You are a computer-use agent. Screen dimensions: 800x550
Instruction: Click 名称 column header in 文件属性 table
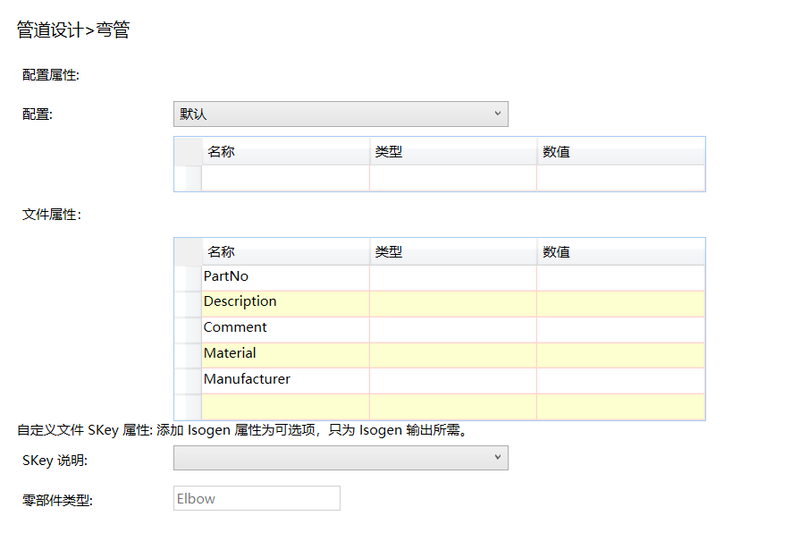[x=285, y=252]
